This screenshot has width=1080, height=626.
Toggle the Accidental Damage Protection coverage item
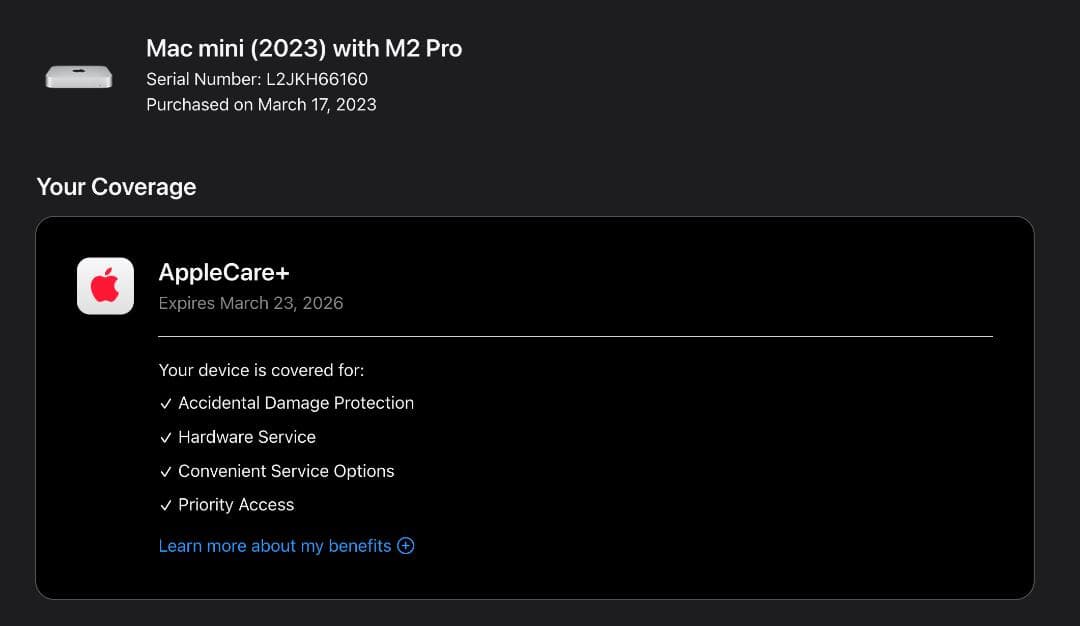296,403
